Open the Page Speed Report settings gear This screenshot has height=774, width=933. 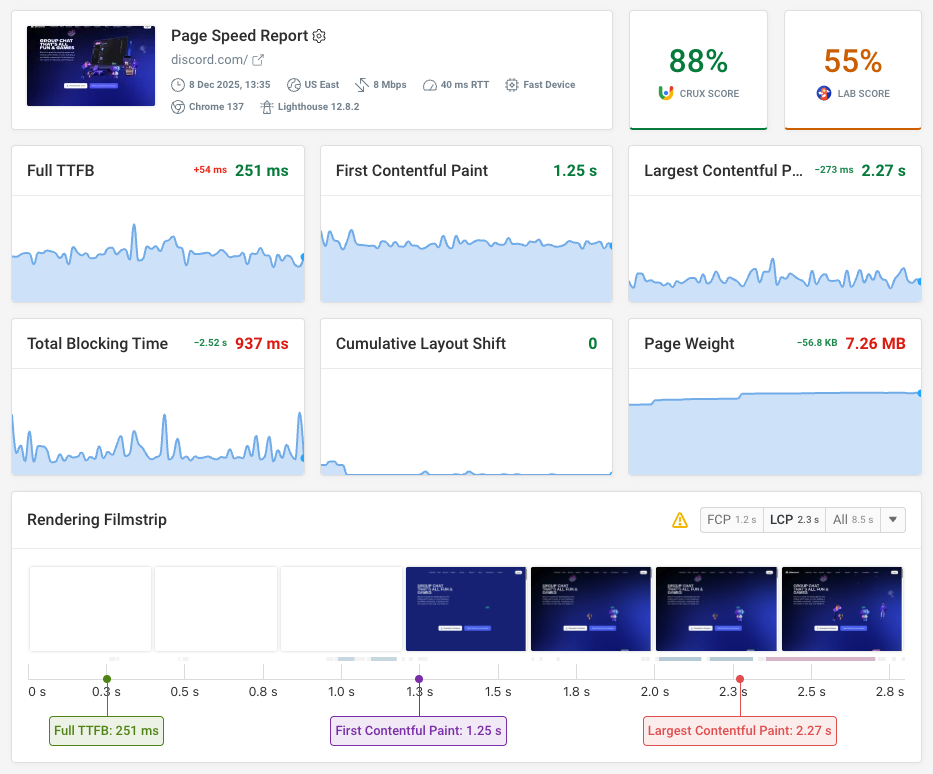point(318,36)
